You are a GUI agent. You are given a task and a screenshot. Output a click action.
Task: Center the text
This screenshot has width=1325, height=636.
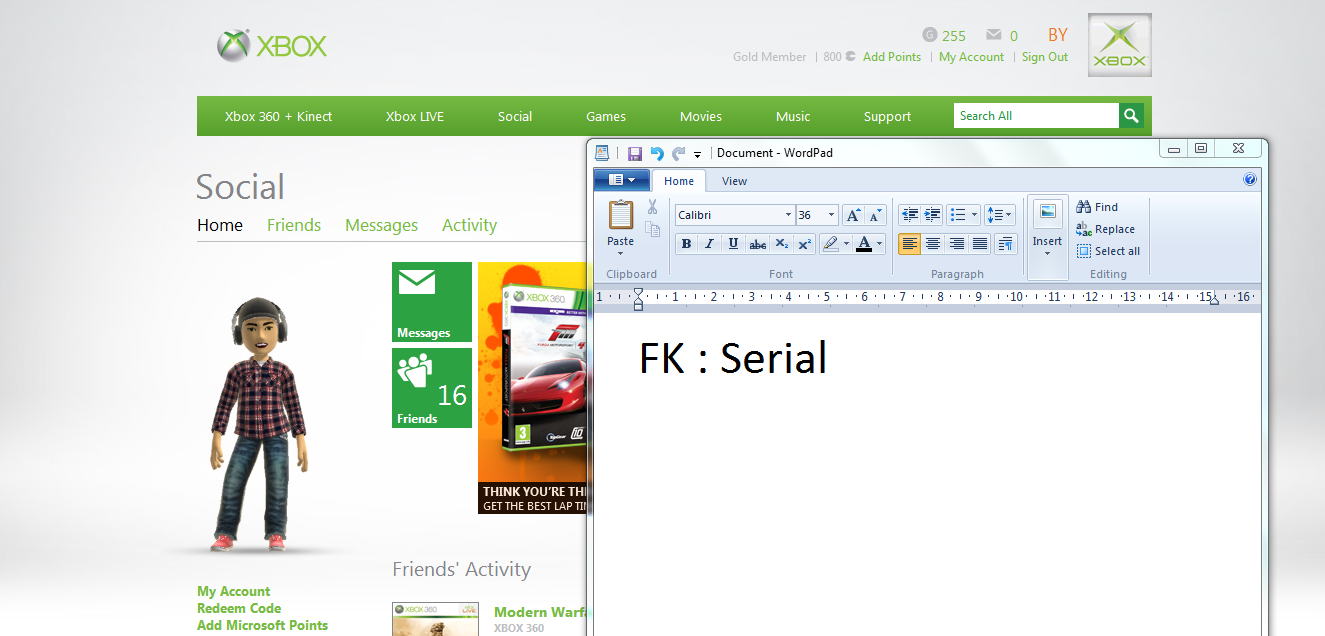pyautogui.click(x=933, y=243)
